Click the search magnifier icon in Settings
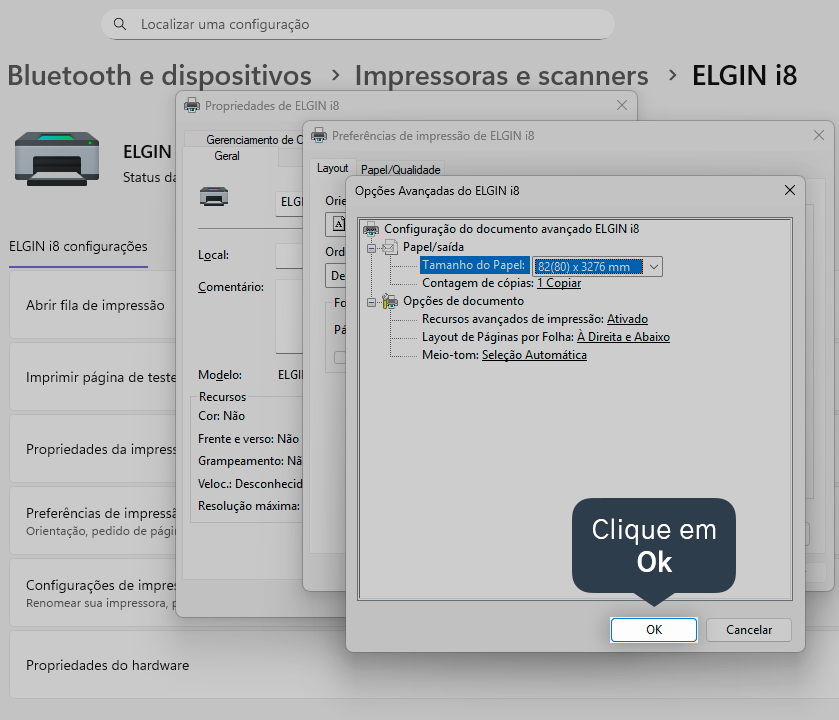The width and height of the screenshot is (839, 720). (x=120, y=24)
